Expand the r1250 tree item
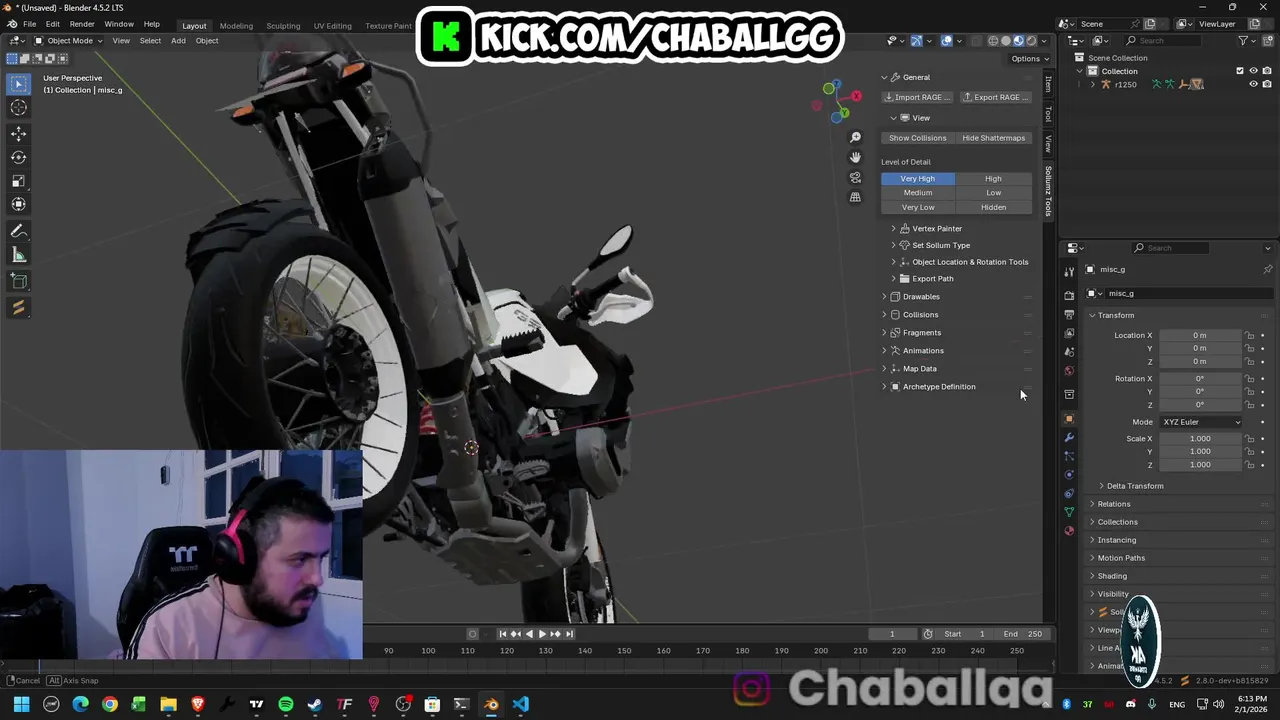This screenshot has height=720, width=1280. [x=1092, y=84]
